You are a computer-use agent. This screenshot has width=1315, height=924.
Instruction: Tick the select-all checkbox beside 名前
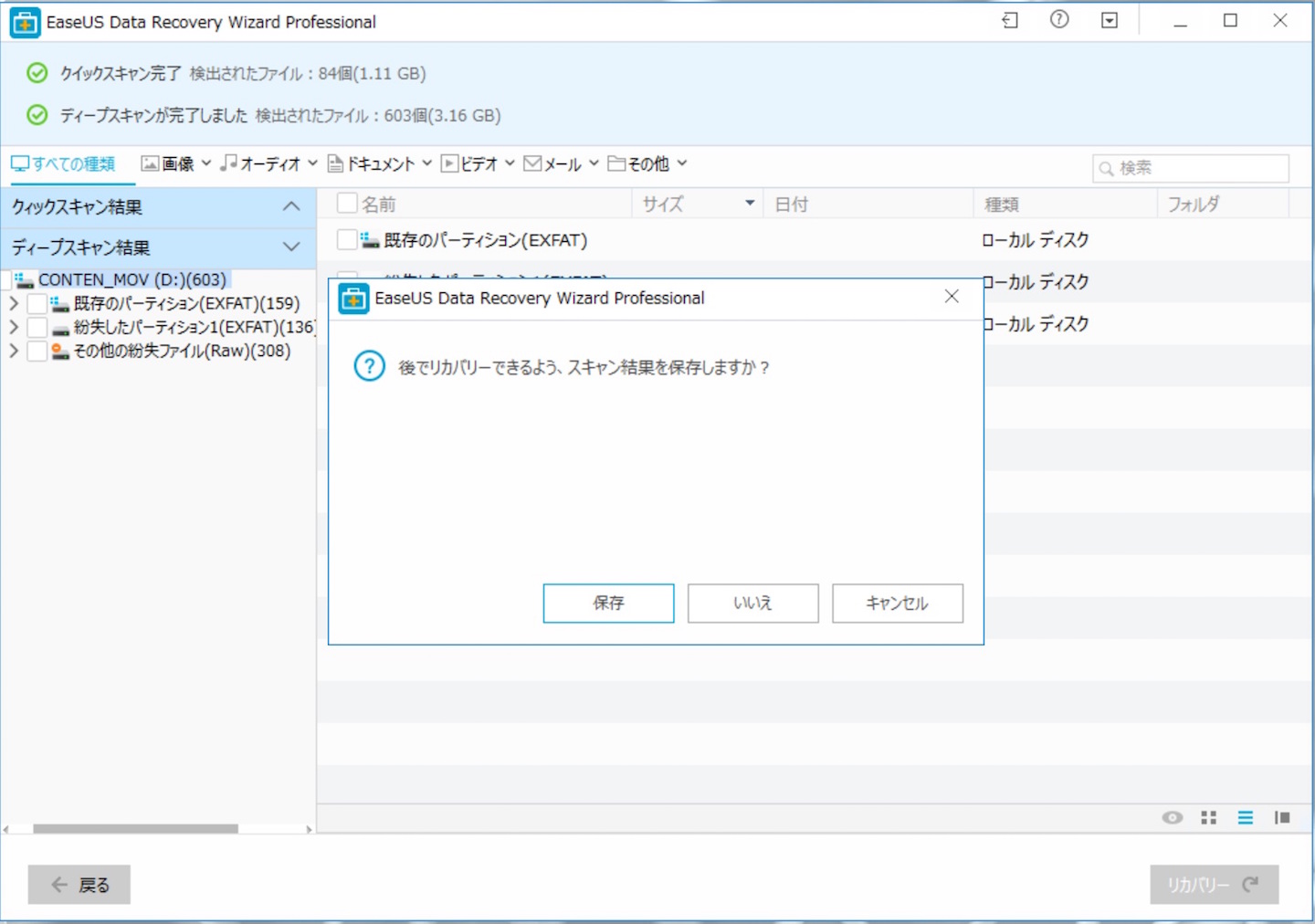(347, 204)
